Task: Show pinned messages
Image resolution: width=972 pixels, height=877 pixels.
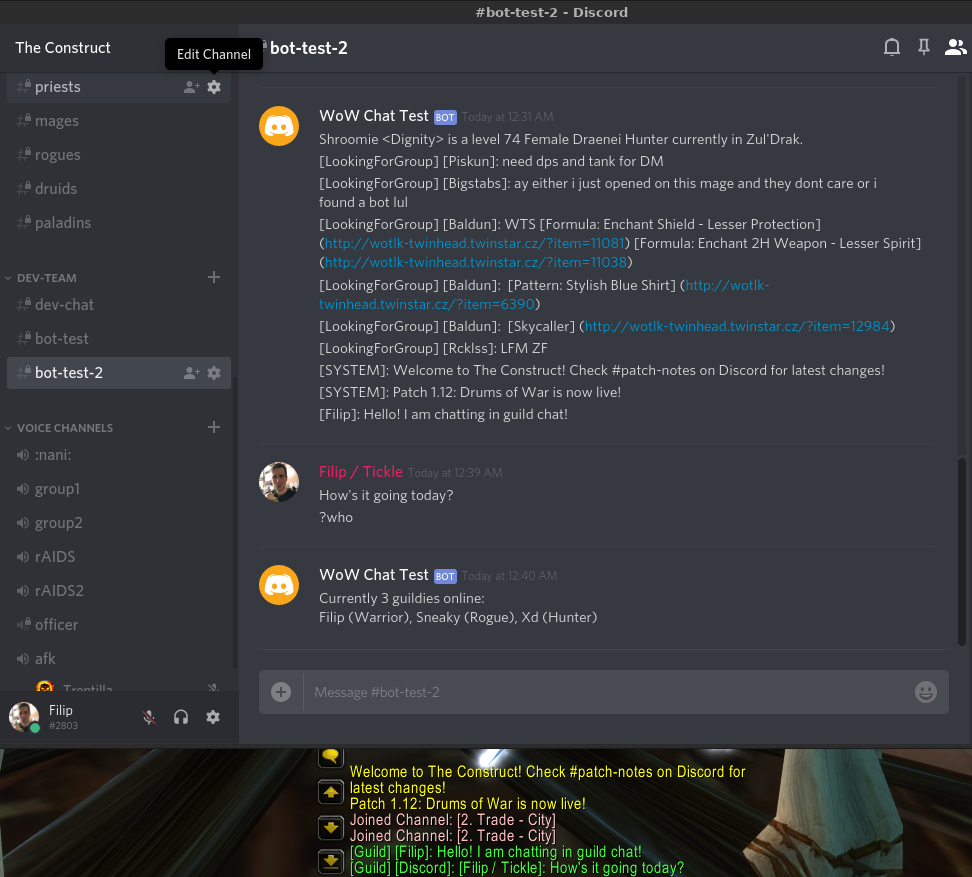Action: click(x=924, y=47)
